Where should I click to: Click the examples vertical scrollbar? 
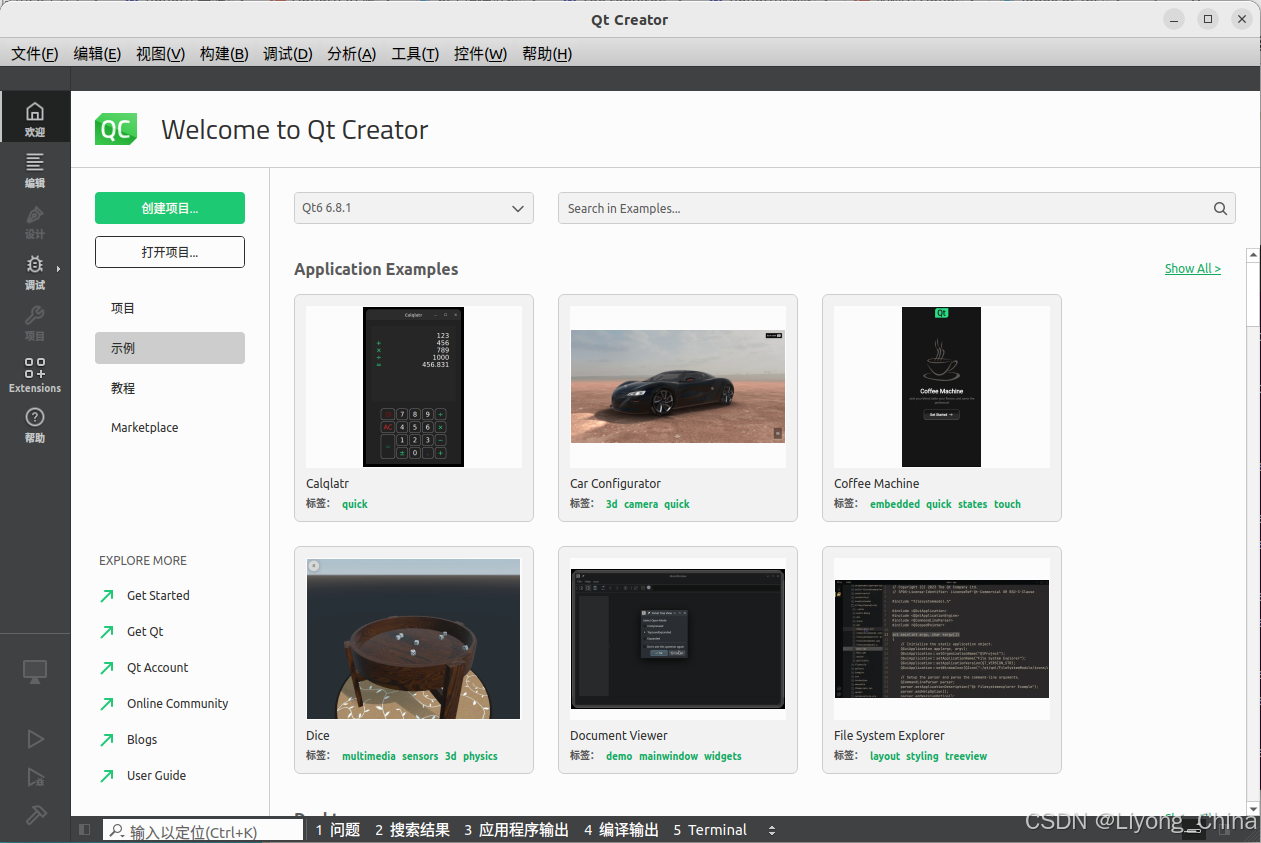coord(1253,531)
